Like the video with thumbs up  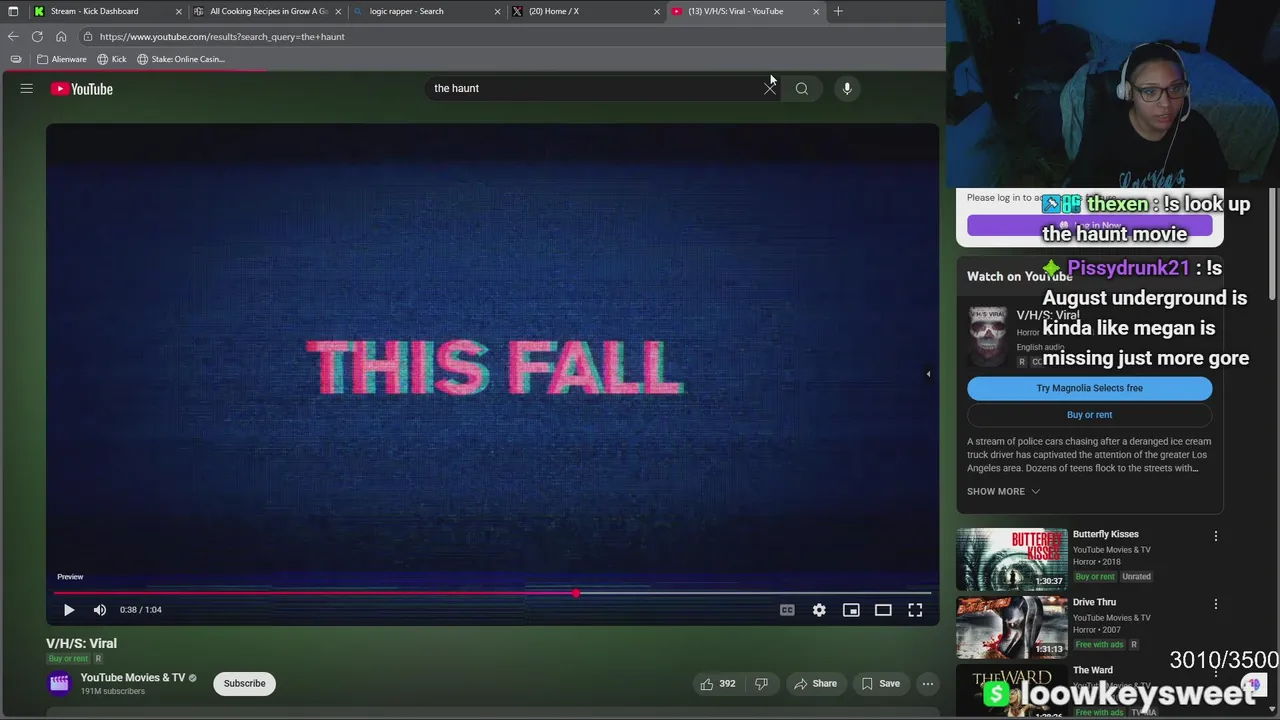pyautogui.click(x=718, y=684)
